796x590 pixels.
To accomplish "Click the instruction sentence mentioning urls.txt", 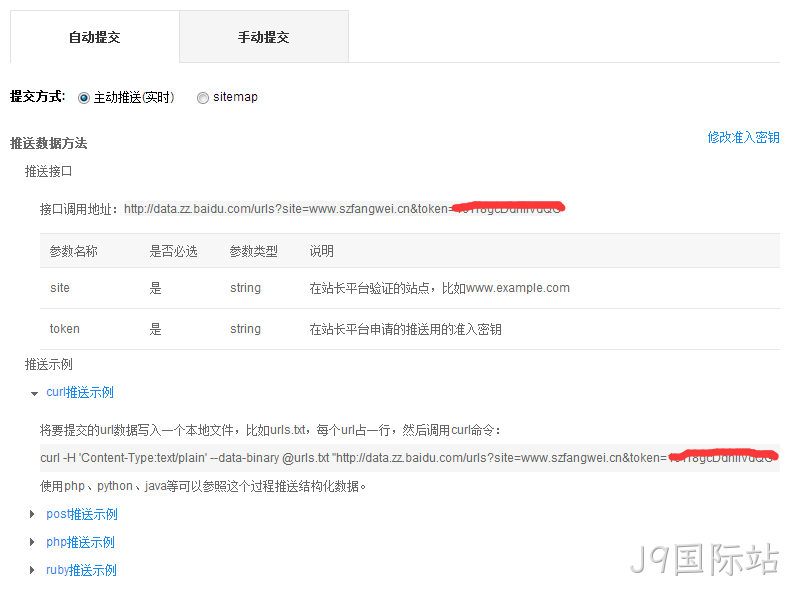I will point(271,430).
